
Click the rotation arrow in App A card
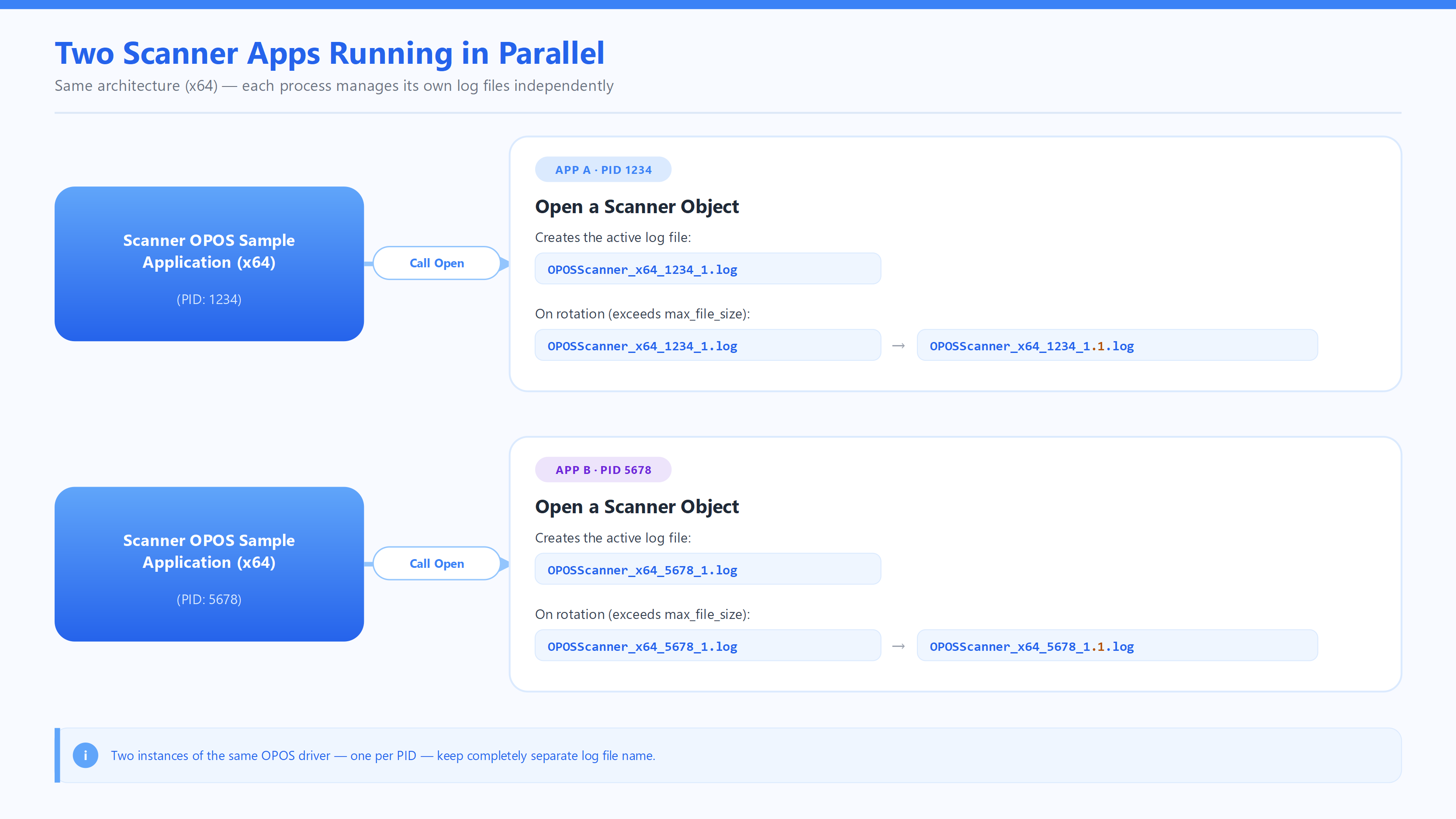pyautogui.click(x=899, y=346)
